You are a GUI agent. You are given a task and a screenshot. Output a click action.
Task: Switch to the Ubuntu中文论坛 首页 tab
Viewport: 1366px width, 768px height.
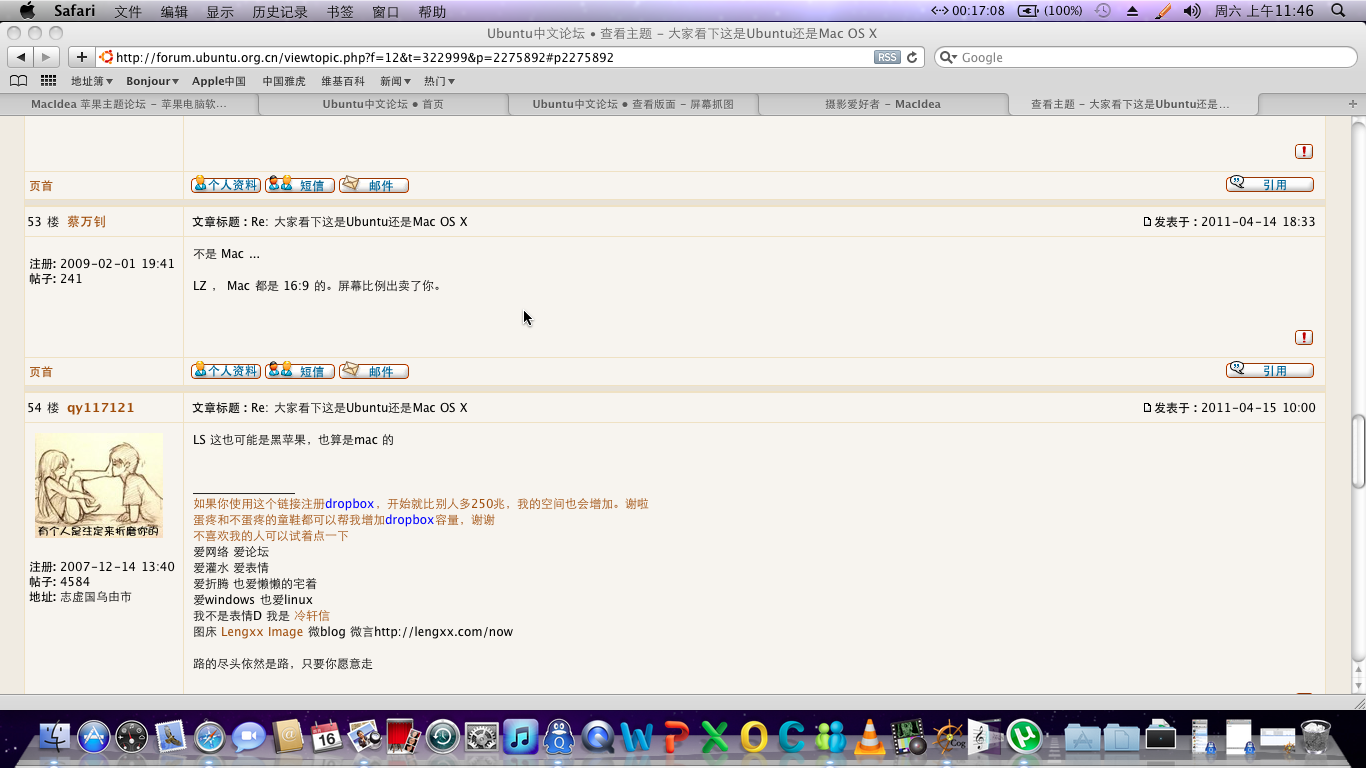tap(383, 104)
